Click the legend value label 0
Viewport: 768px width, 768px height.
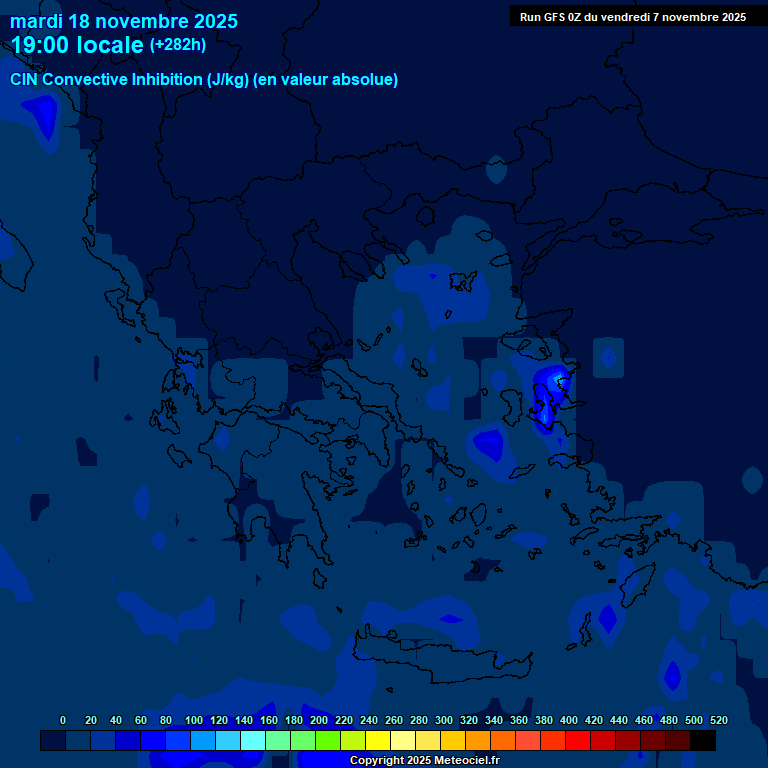(63, 720)
